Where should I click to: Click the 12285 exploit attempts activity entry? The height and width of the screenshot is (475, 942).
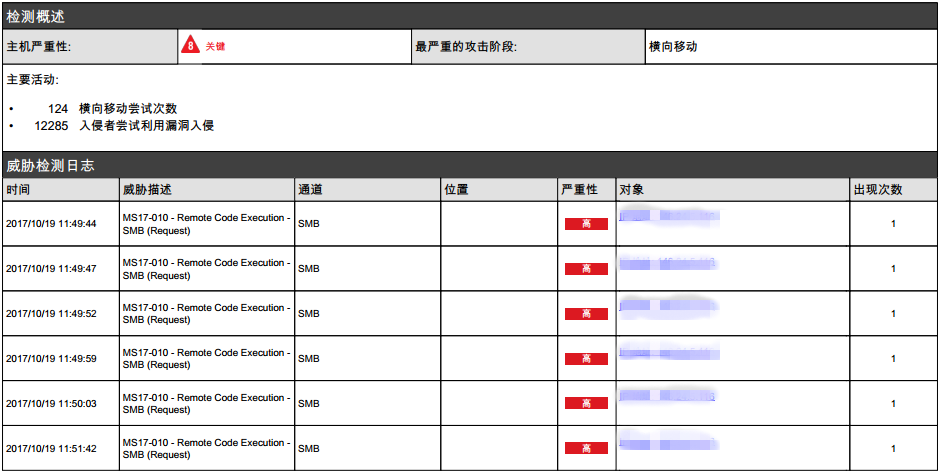coord(124,126)
